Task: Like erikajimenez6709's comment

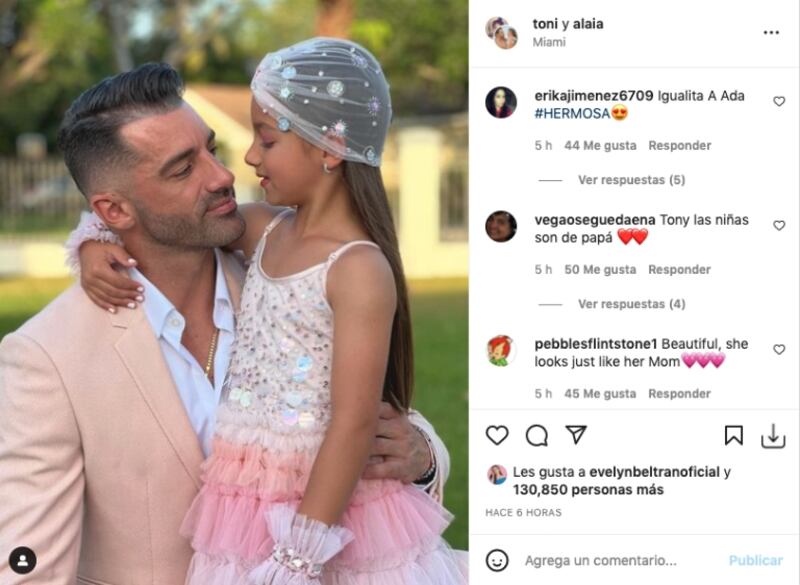Action: point(779,101)
